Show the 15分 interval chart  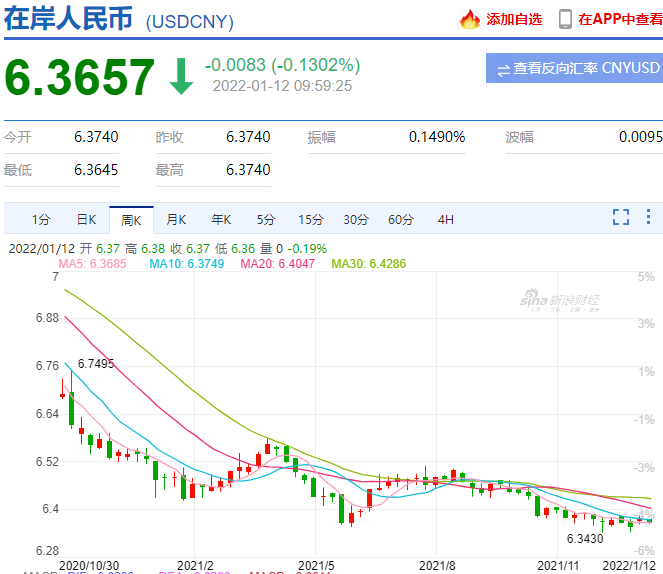(311, 220)
